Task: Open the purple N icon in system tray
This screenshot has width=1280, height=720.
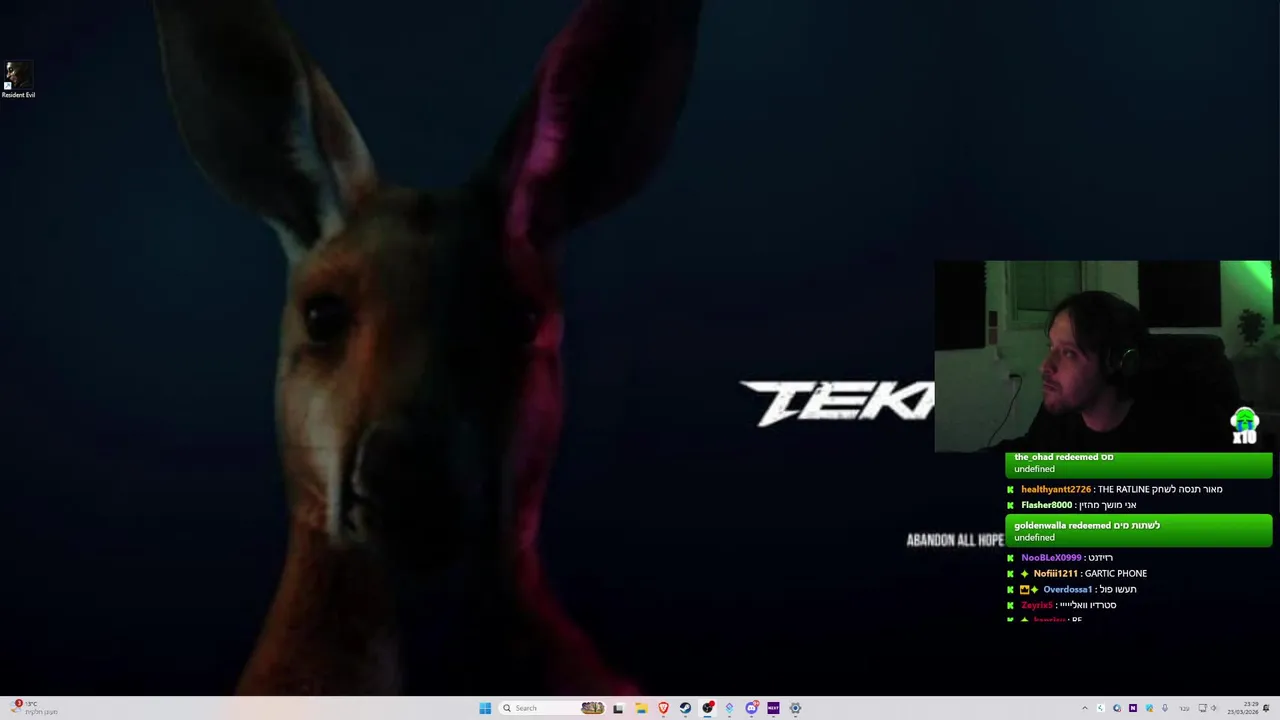Action: [x=1133, y=708]
